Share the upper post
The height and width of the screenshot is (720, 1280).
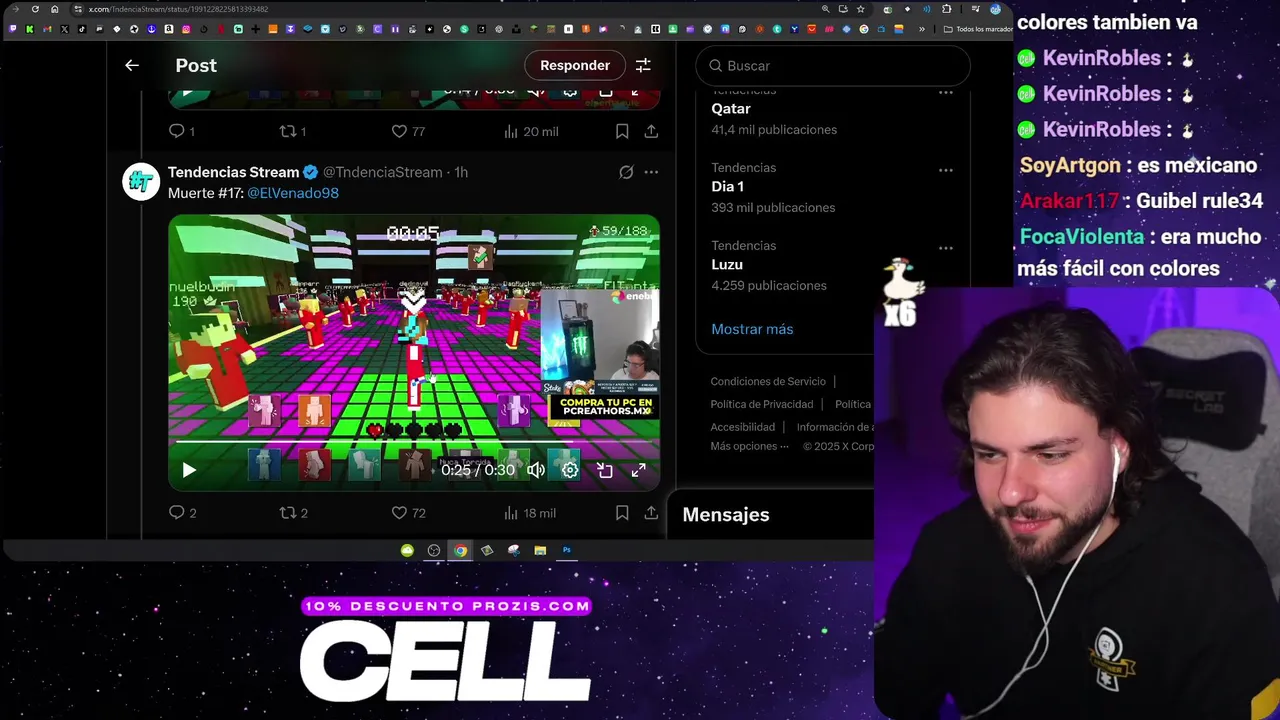651,131
